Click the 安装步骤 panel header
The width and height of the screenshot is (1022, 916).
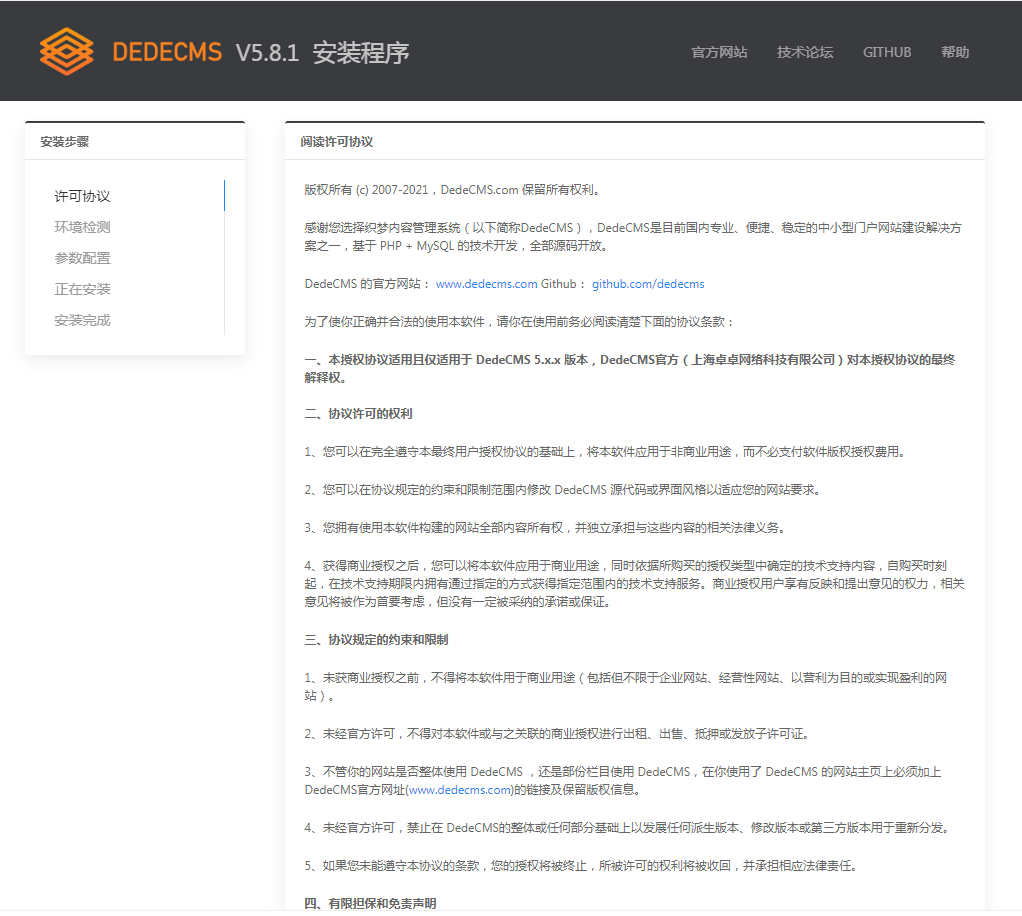[65, 142]
